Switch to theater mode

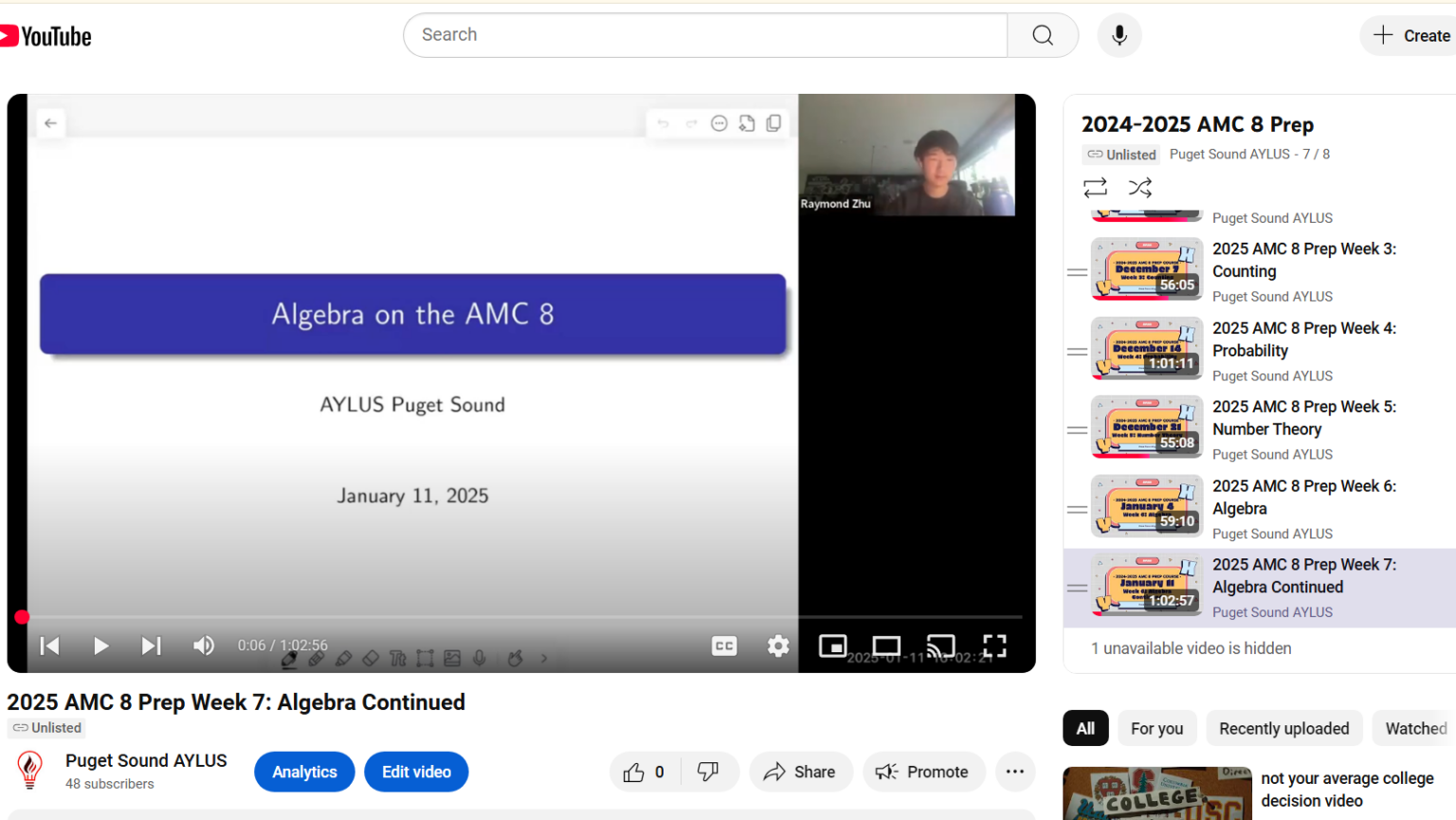pos(886,646)
